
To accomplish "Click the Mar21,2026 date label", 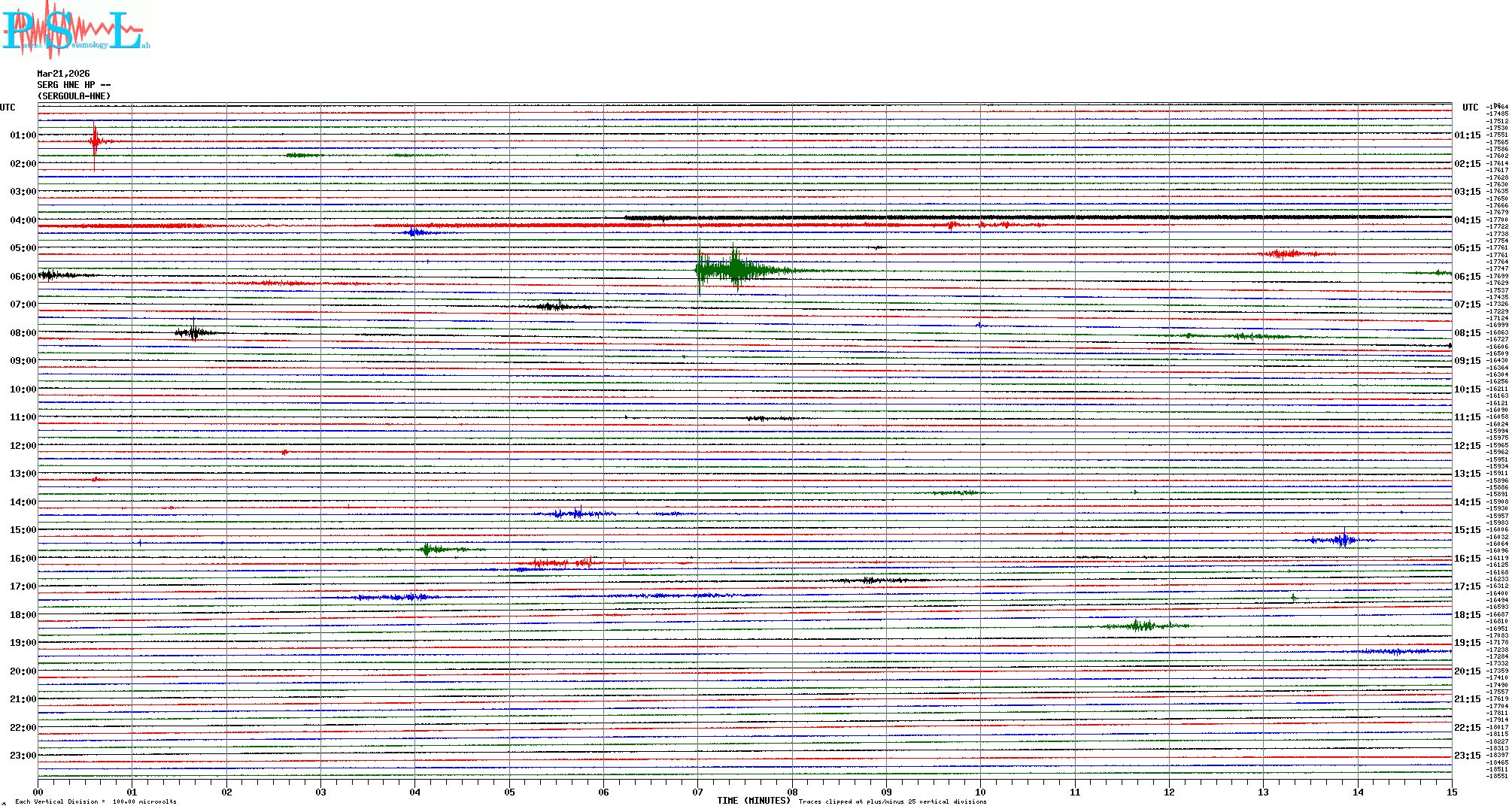I will tap(63, 74).
